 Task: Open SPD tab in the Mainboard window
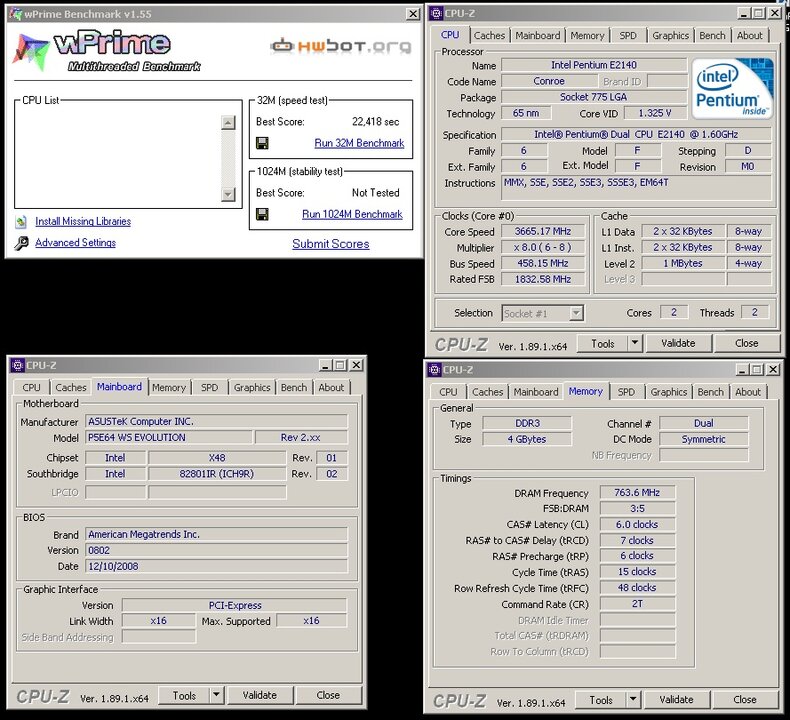pyautogui.click(x=210, y=387)
